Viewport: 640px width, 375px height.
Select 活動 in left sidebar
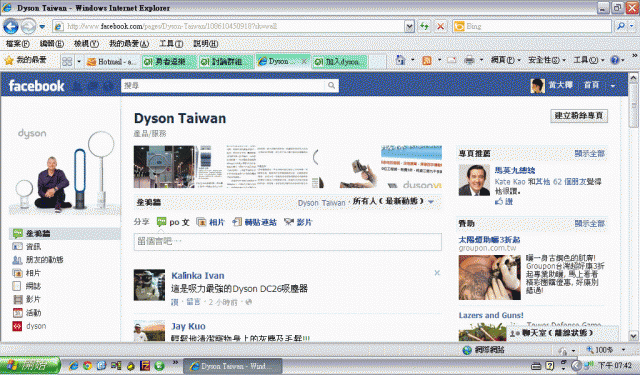point(27,313)
